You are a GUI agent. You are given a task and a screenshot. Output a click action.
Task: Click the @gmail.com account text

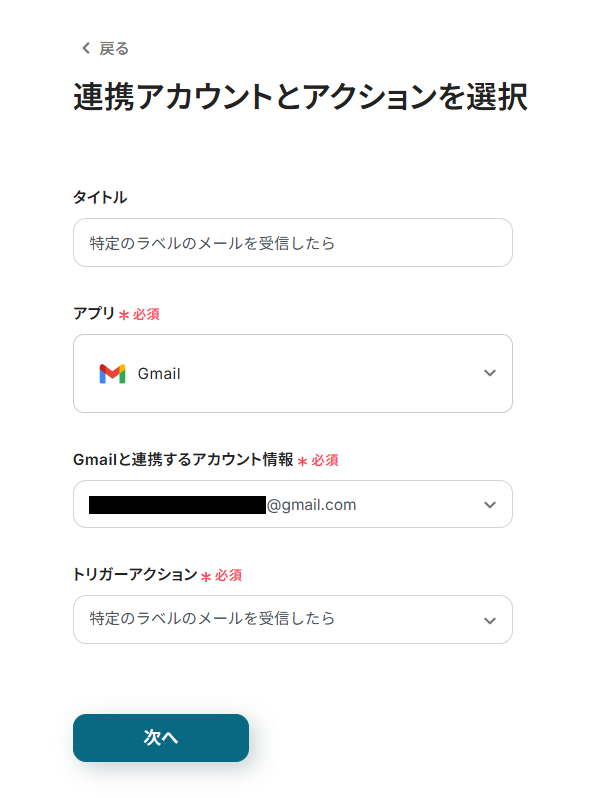[x=311, y=505]
